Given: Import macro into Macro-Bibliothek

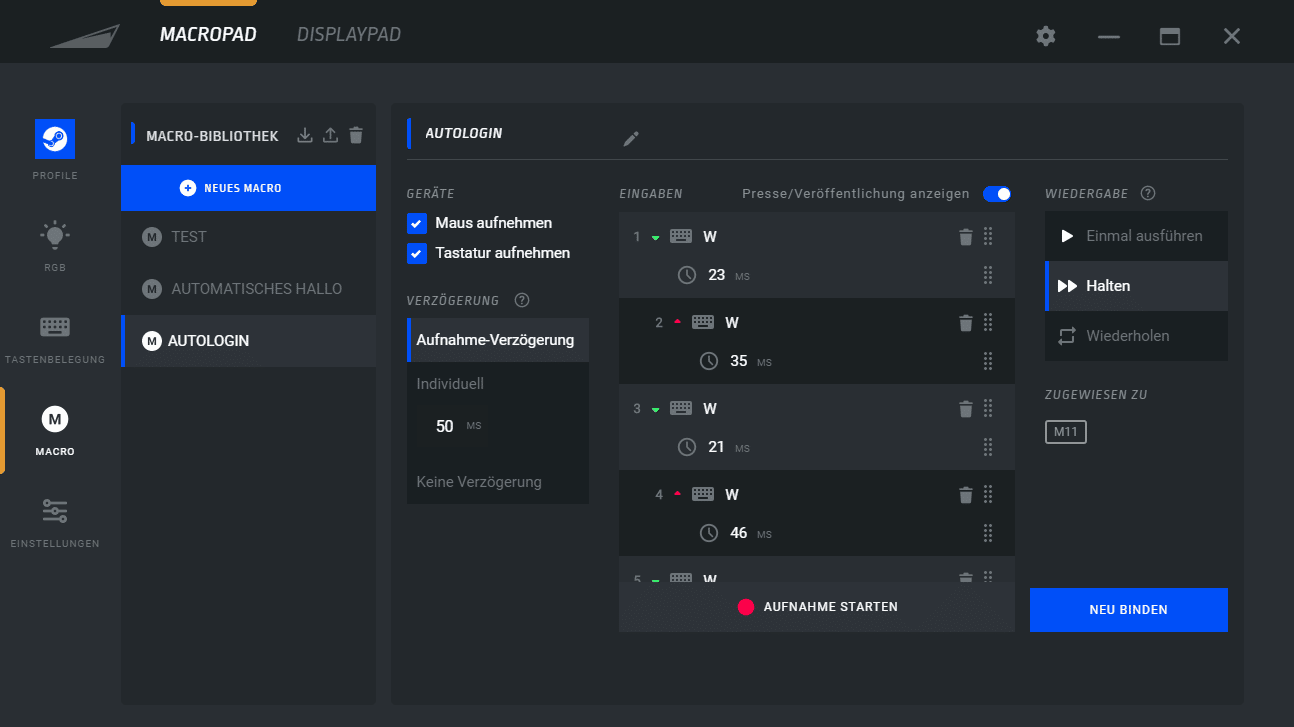Looking at the screenshot, I should (305, 136).
